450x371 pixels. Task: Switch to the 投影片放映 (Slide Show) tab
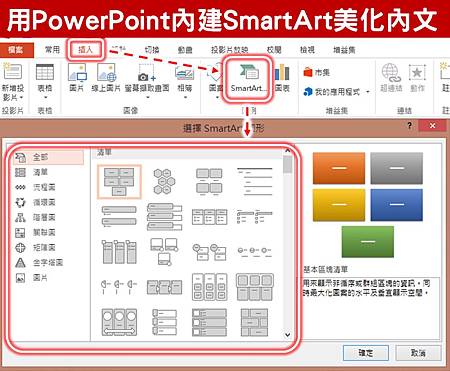229,50
